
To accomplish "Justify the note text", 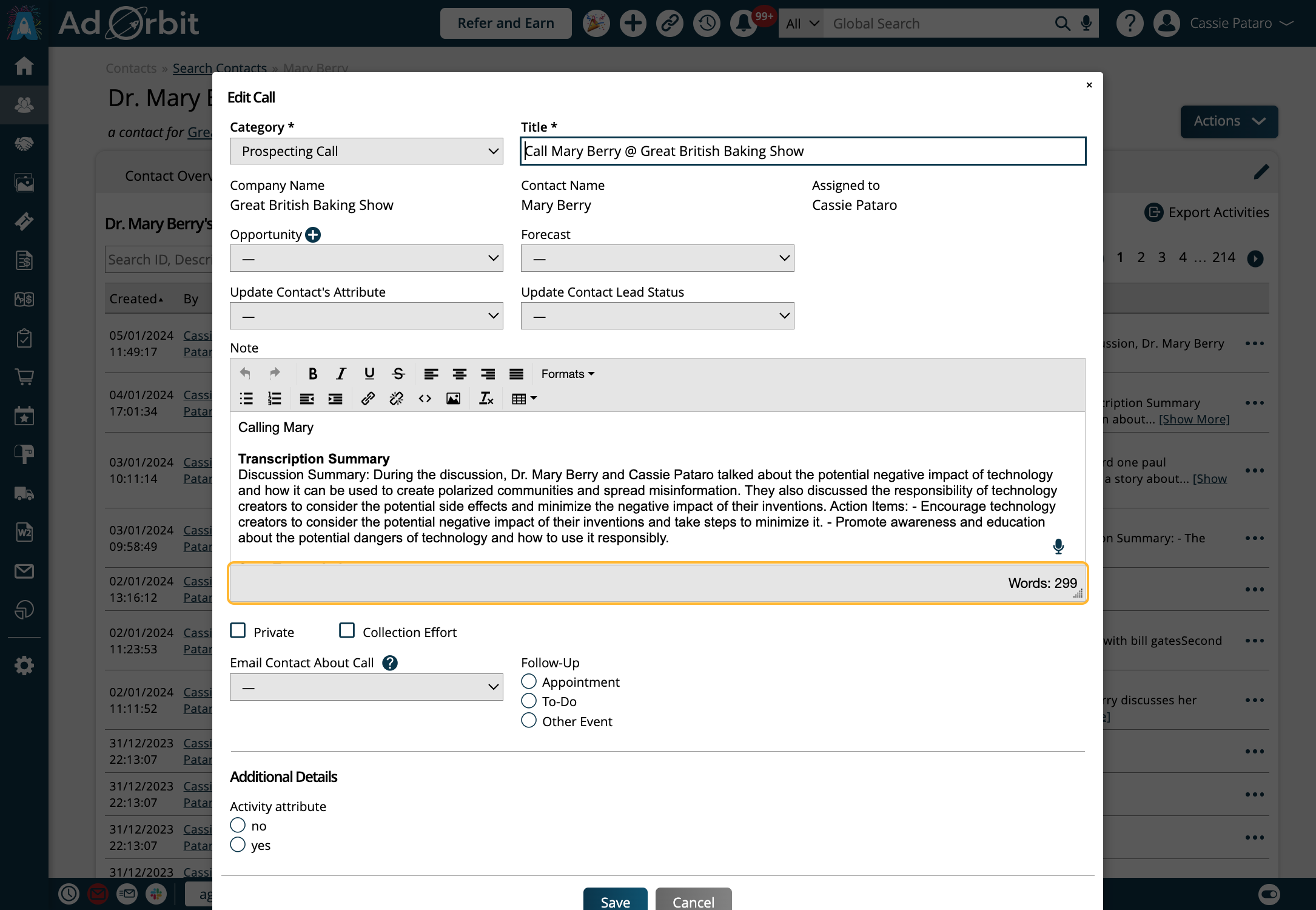I will click(x=517, y=374).
